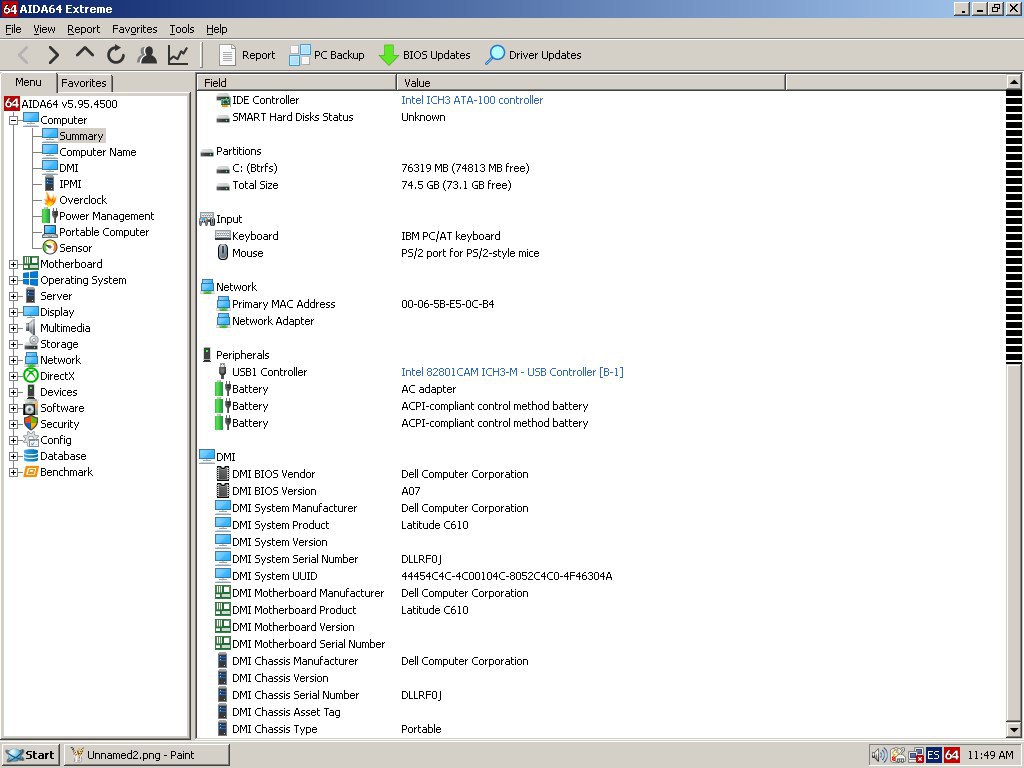
Task: Click the Multimedia speaker icon in tree
Action: 31,327
